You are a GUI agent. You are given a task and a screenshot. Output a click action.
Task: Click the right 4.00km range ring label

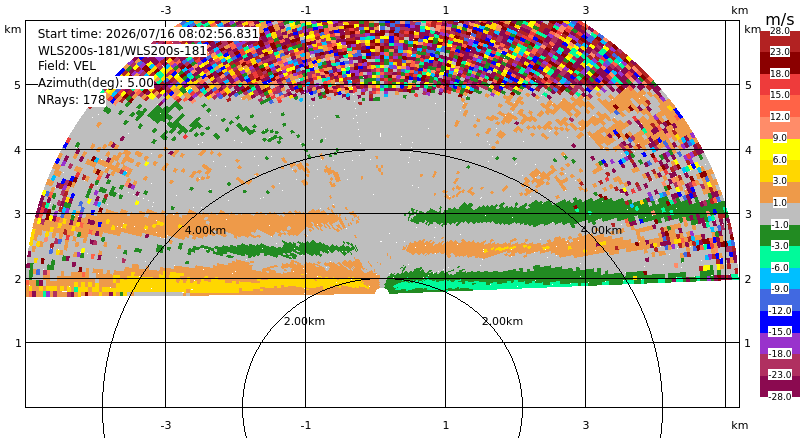(602, 230)
